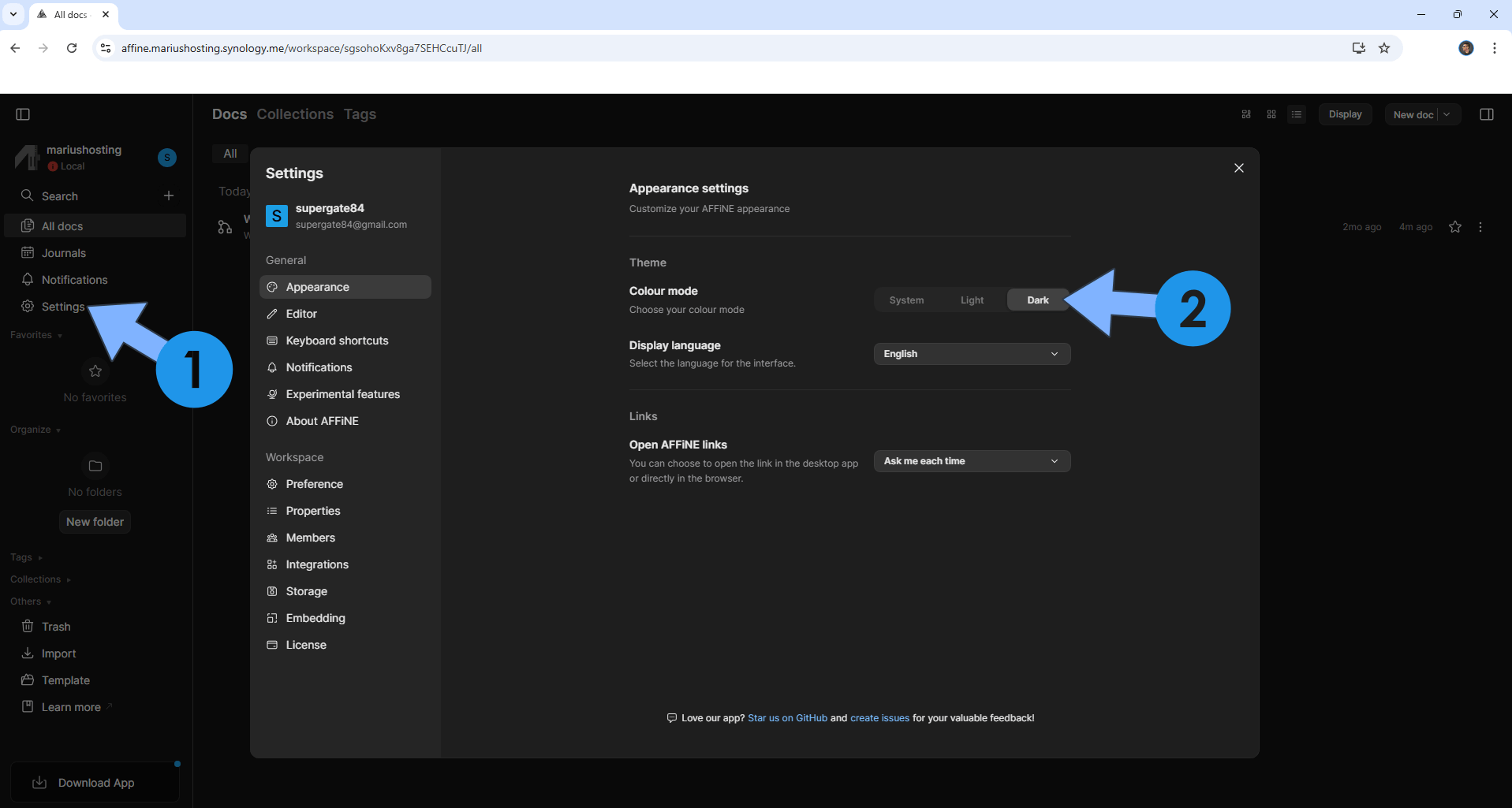Toggle the left sidebar panel icon
Image resolution: width=1512 pixels, height=808 pixels.
click(x=23, y=114)
